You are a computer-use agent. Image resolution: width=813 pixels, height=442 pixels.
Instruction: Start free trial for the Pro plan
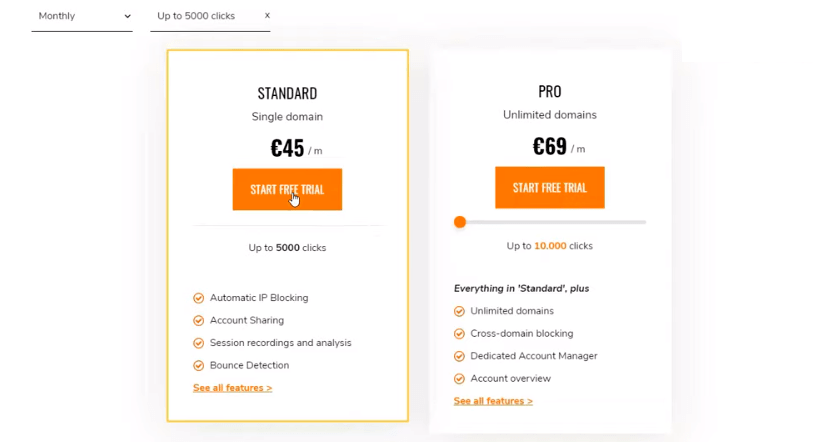[550, 188]
